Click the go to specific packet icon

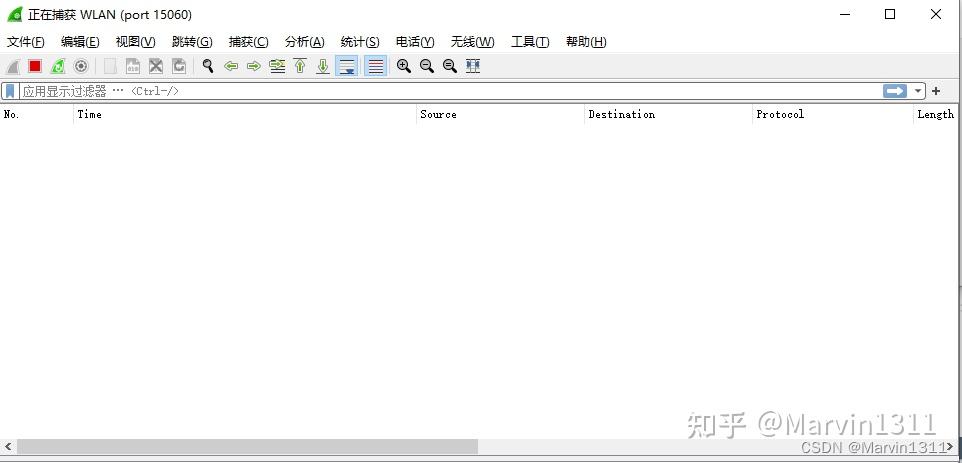click(277, 66)
